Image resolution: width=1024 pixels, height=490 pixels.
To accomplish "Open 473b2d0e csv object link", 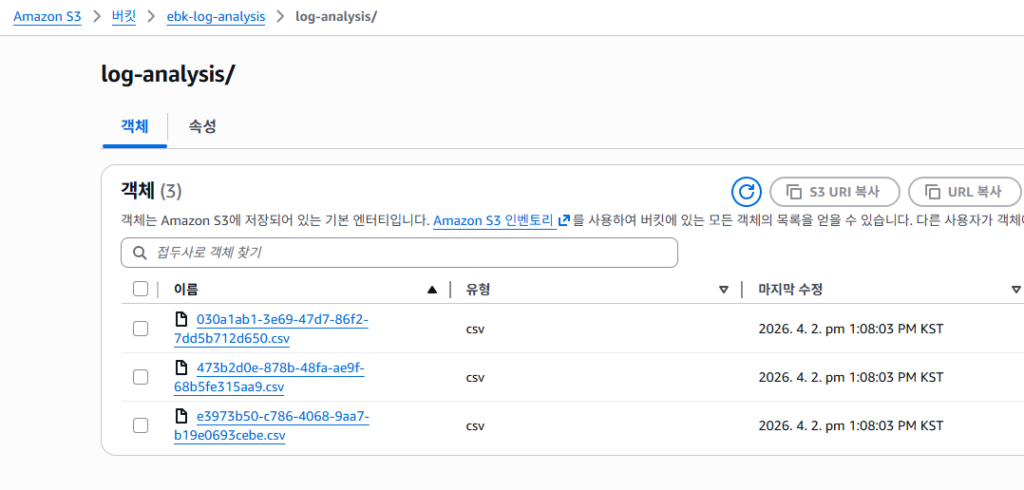I will tap(272, 377).
